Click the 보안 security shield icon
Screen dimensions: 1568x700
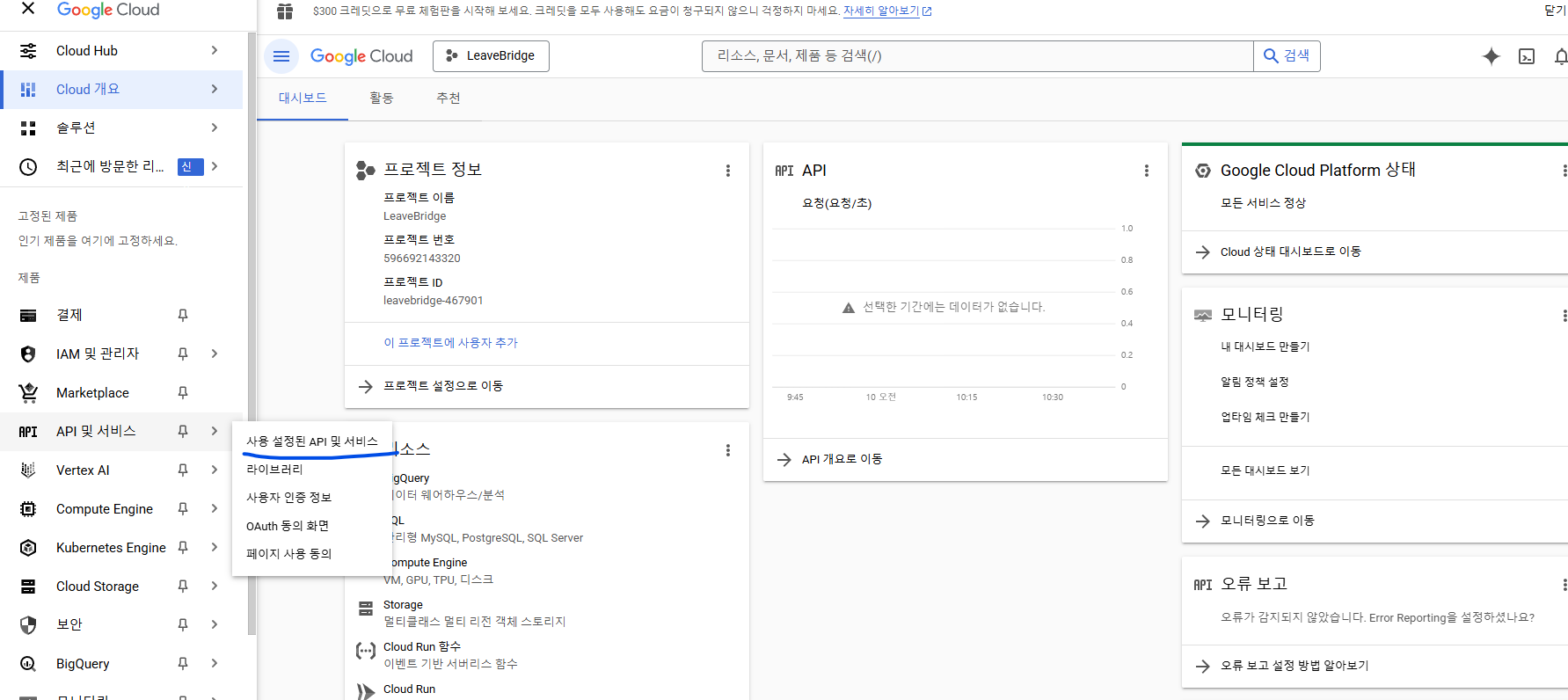point(28,625)
